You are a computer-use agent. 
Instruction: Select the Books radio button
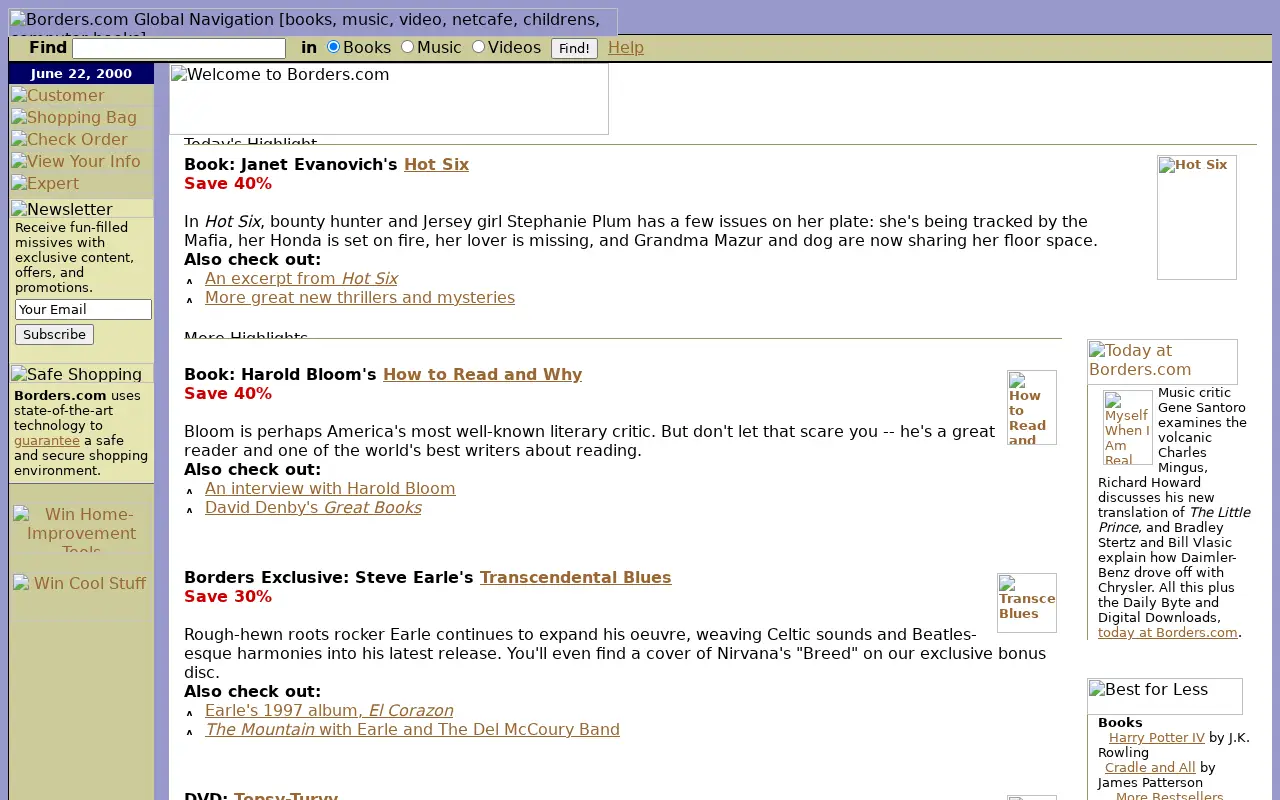pyautogui.click(x=334, y=47)
